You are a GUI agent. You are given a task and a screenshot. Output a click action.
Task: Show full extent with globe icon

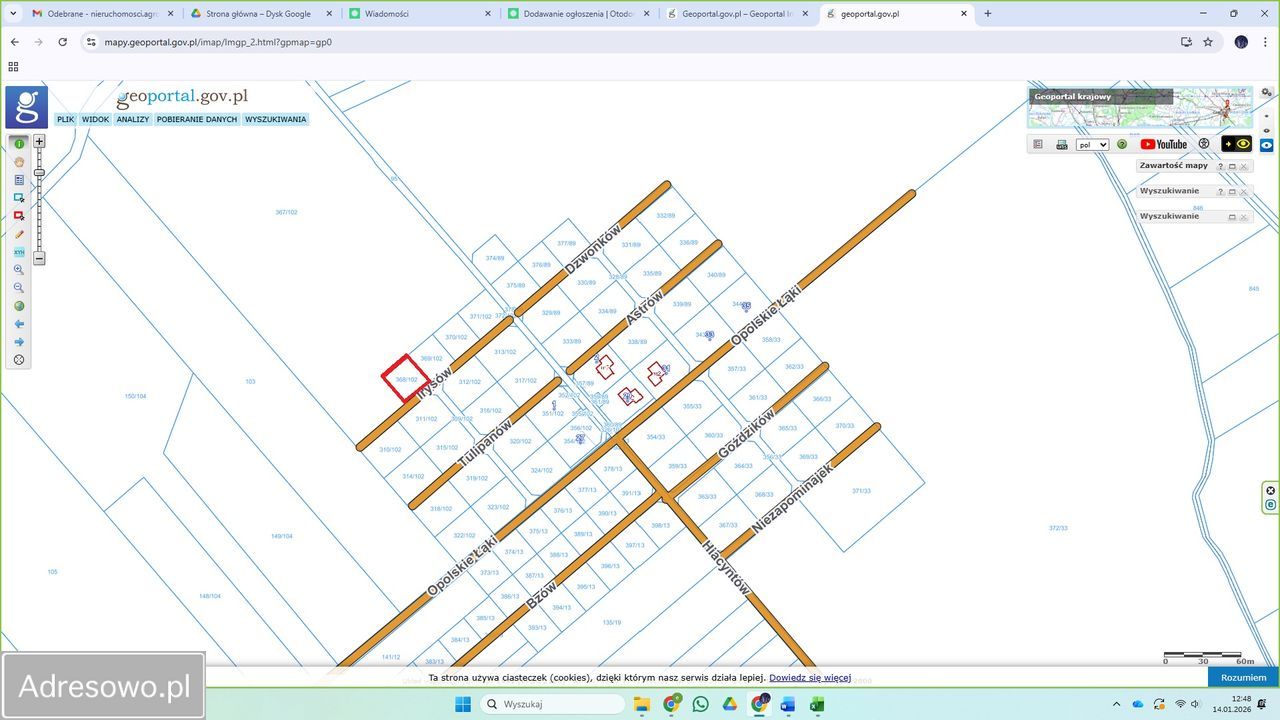pyautogui.click(x=19, y=306)
